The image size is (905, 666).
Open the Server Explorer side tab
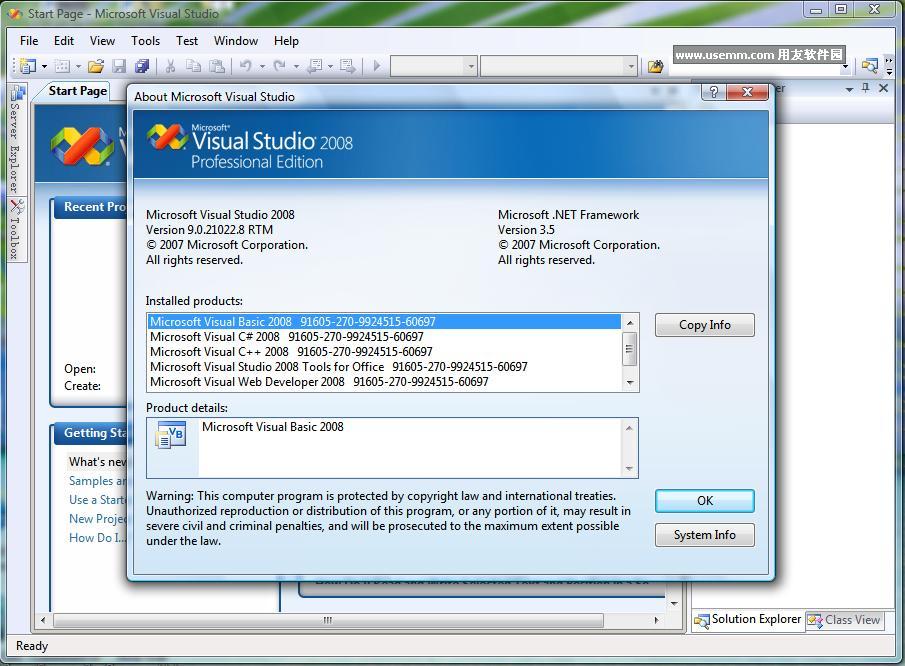pos(16,139)
